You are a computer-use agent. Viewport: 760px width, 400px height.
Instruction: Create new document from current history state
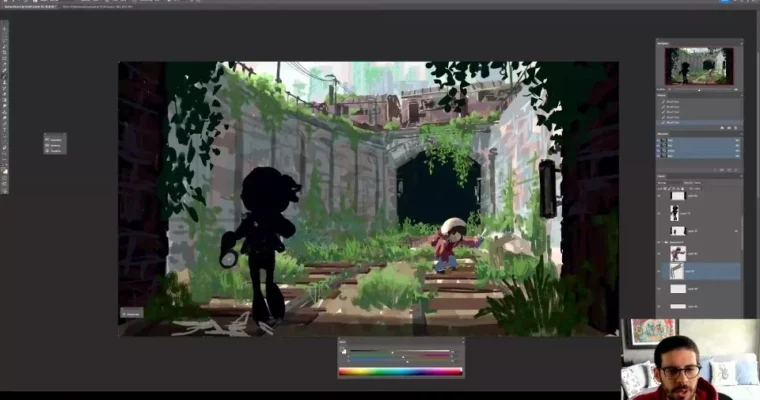point(722,128)
